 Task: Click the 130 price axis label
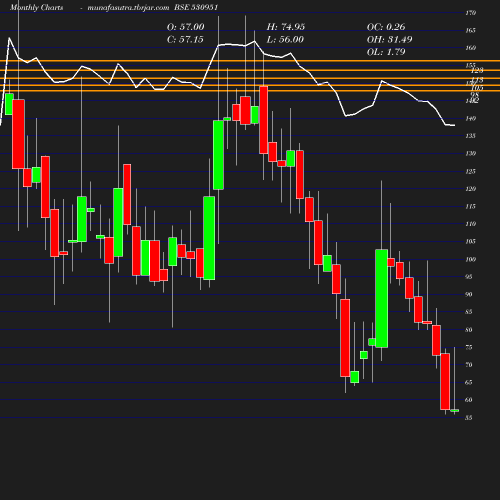(x=470, y=154)
